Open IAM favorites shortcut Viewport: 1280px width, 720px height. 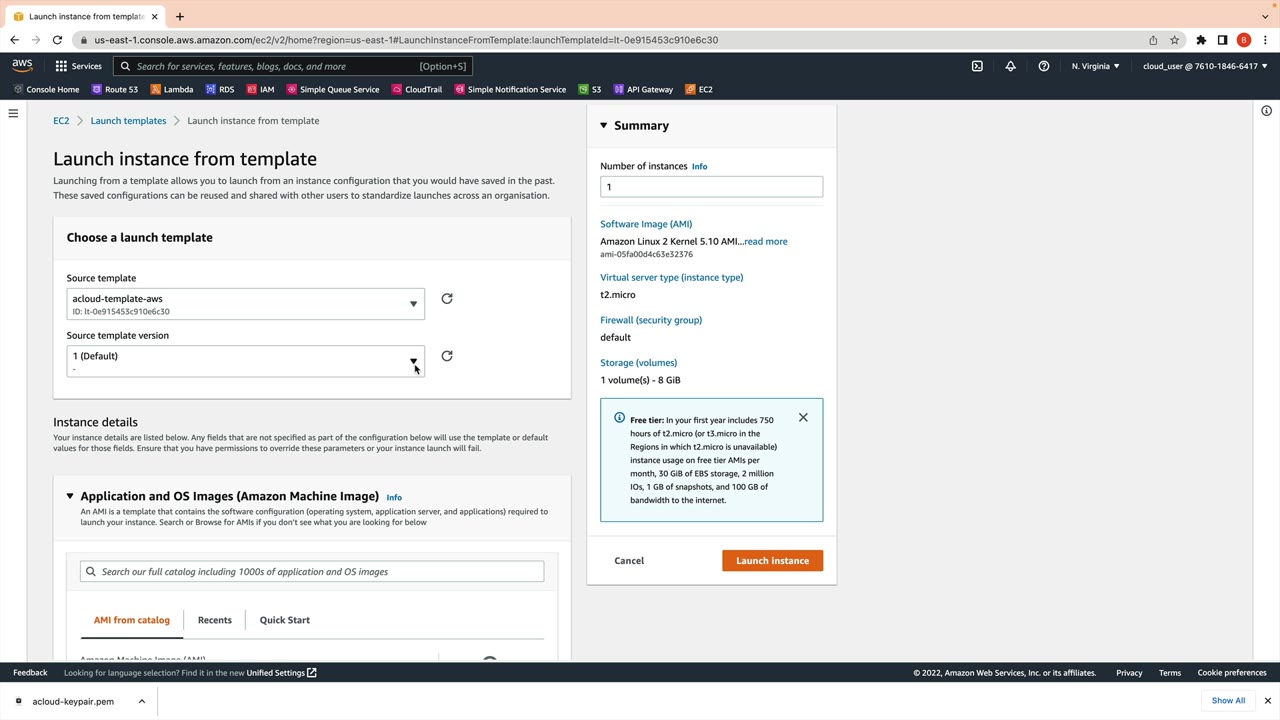pyautogui.click(x=260, y=89)
